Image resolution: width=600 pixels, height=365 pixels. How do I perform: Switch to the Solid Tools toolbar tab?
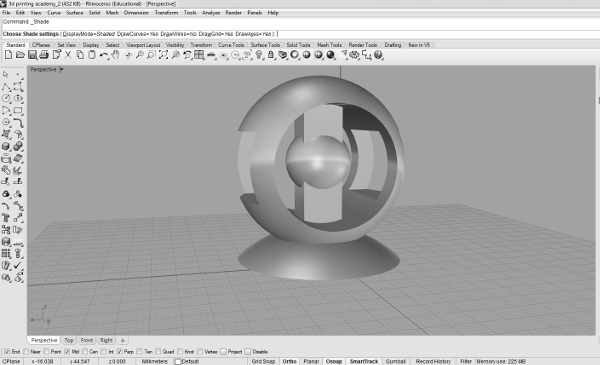[x=298, y=45]
